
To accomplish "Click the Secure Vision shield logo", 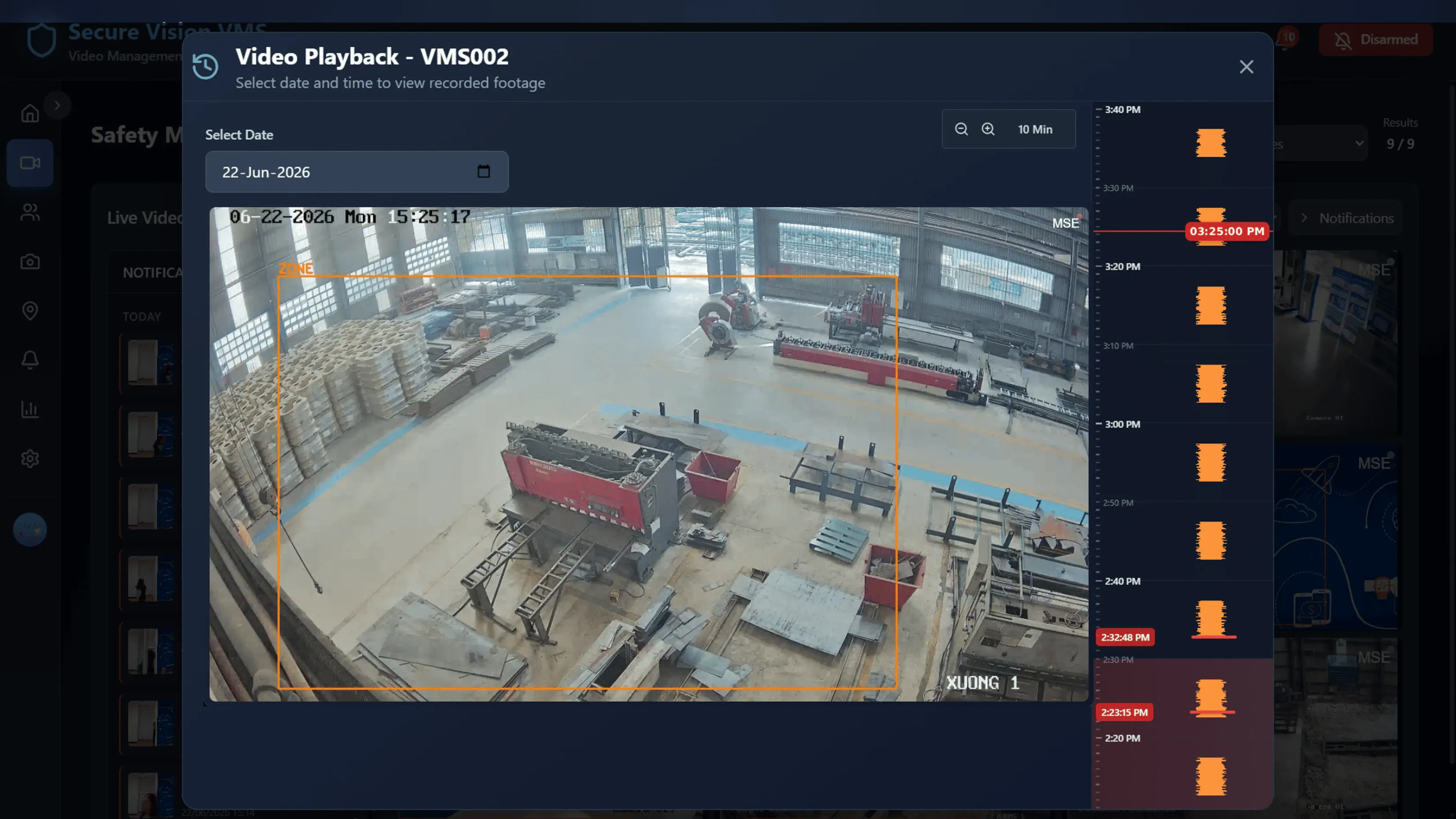I will pos(42,40).
